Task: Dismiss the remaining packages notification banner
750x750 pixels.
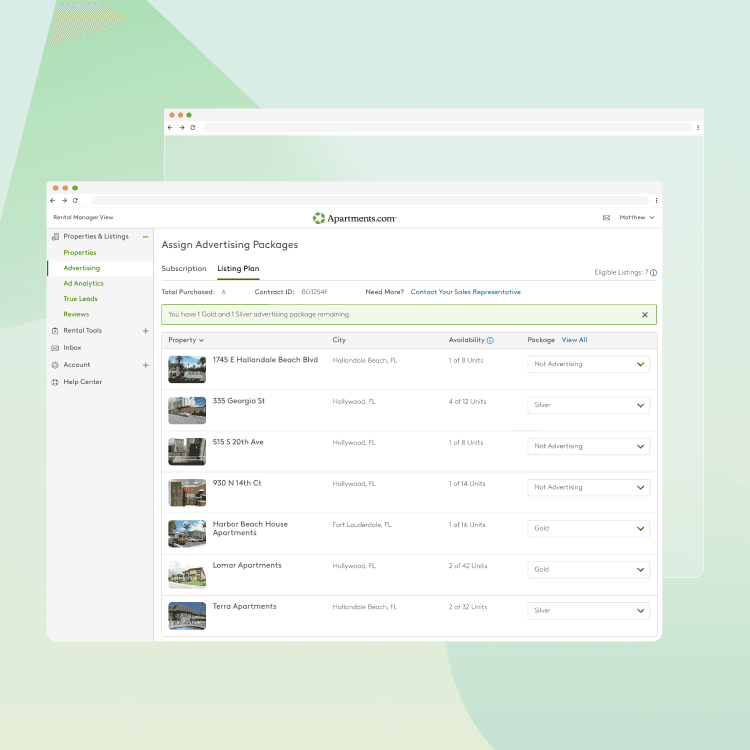Action: point(645,315)
